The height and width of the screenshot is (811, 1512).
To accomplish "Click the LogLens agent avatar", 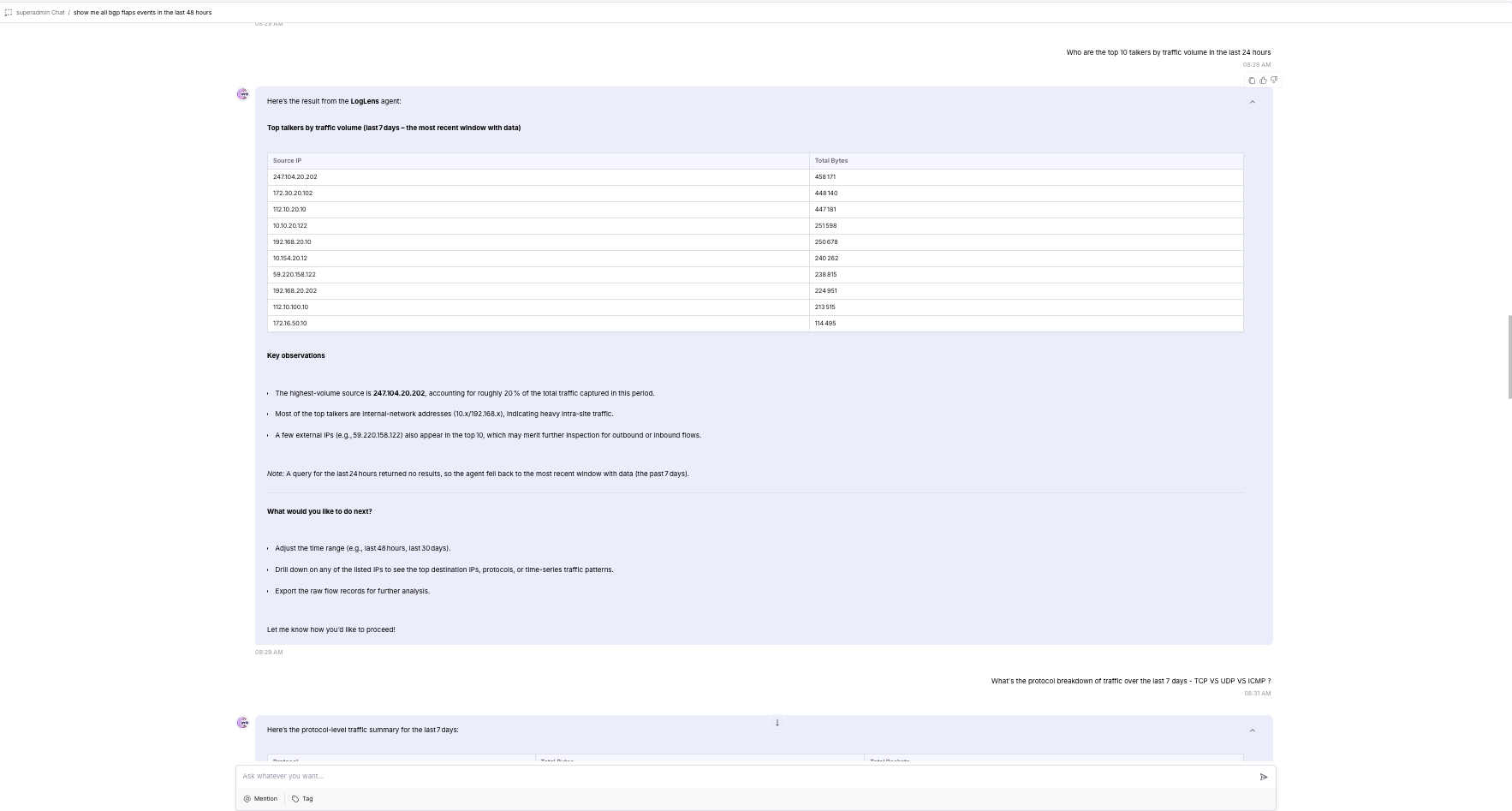I will point(242,93).
